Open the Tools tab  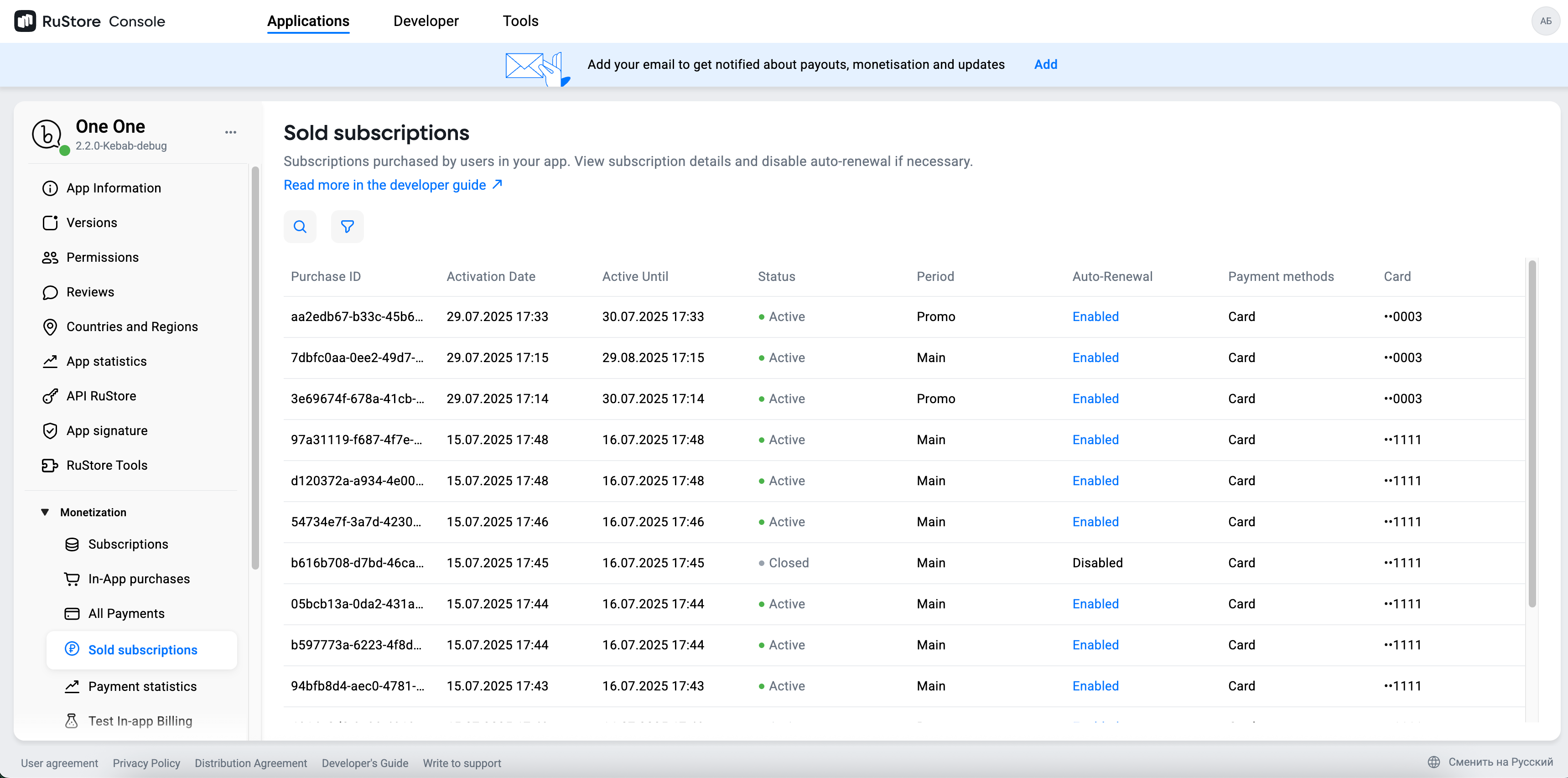pyautogui.click(x=520, y=21)
